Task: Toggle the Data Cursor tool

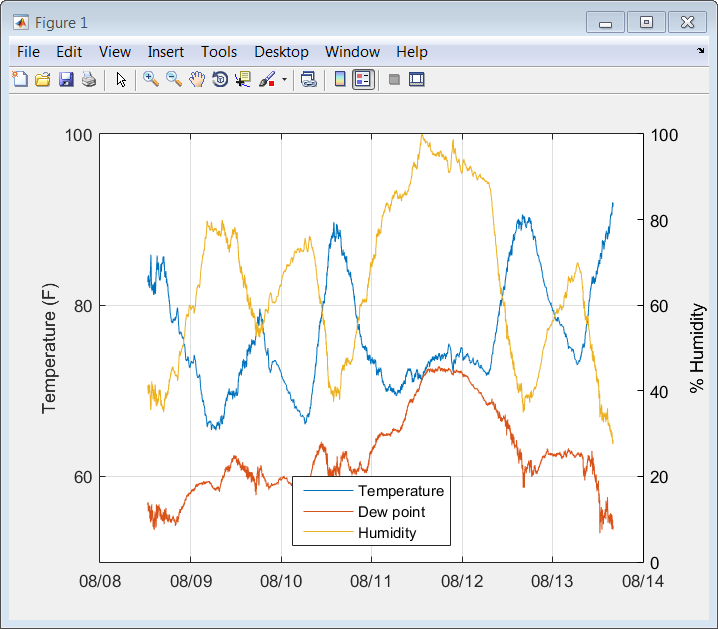Action: pos(243,80)
